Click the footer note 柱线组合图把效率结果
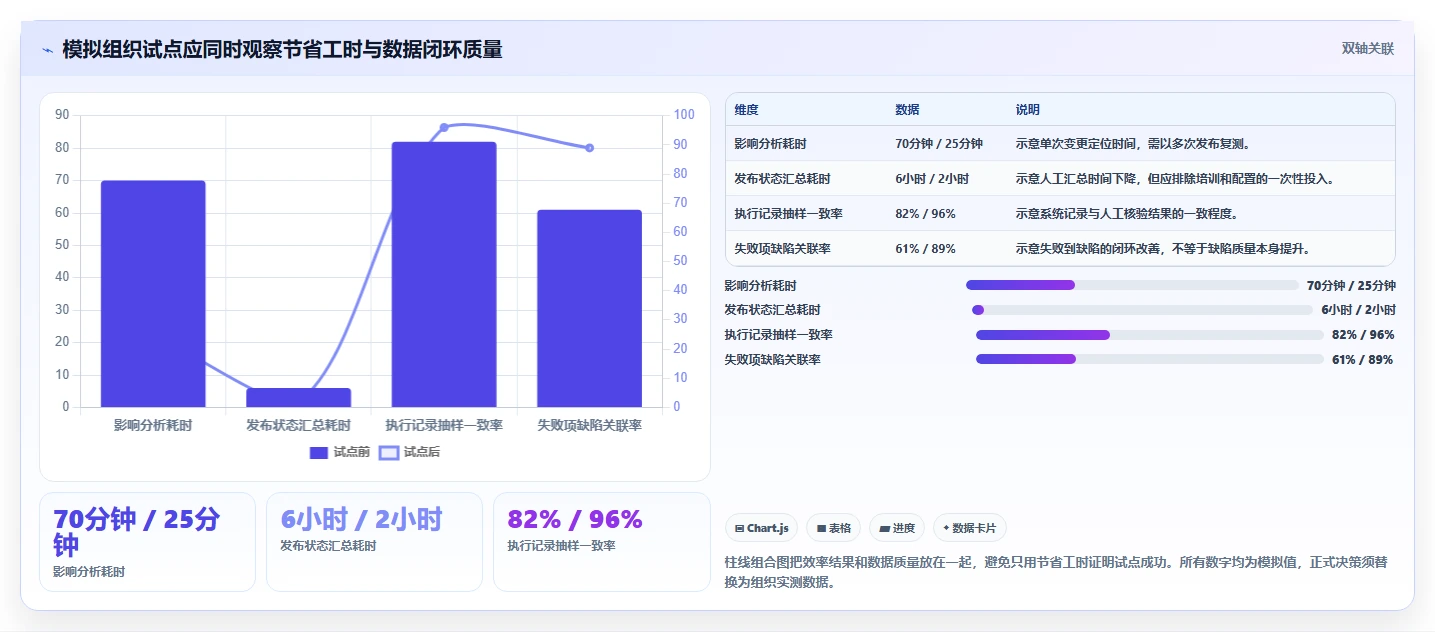Viewport: 1435px width, 632px height. [x=1056, y=572]
